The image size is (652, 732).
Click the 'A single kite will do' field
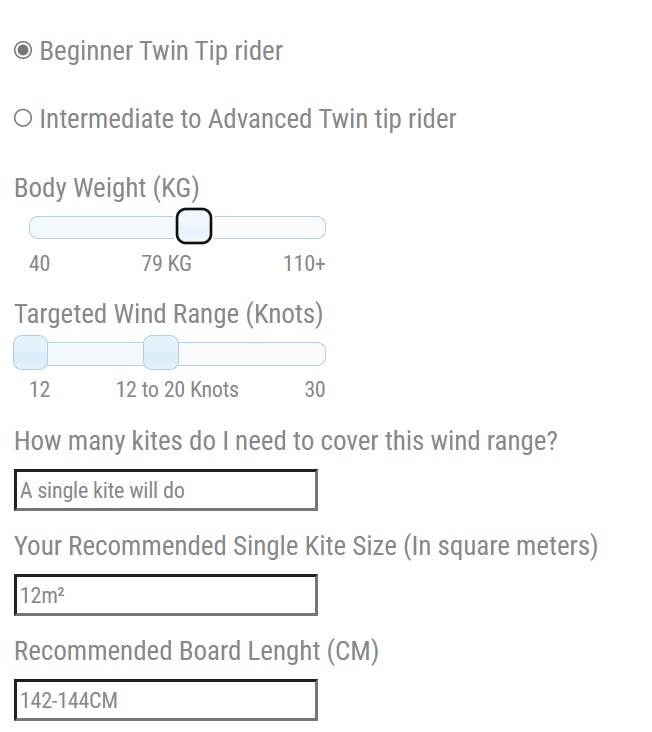point(166,490)
